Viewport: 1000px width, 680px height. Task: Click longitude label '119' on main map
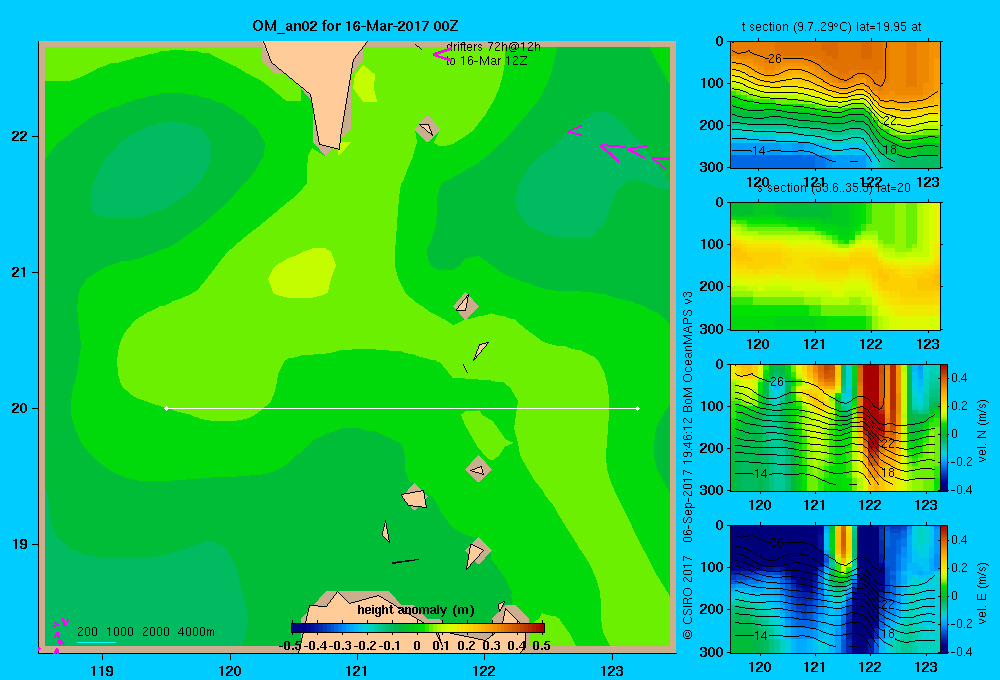pyautogui.click(x=102, y=671)
